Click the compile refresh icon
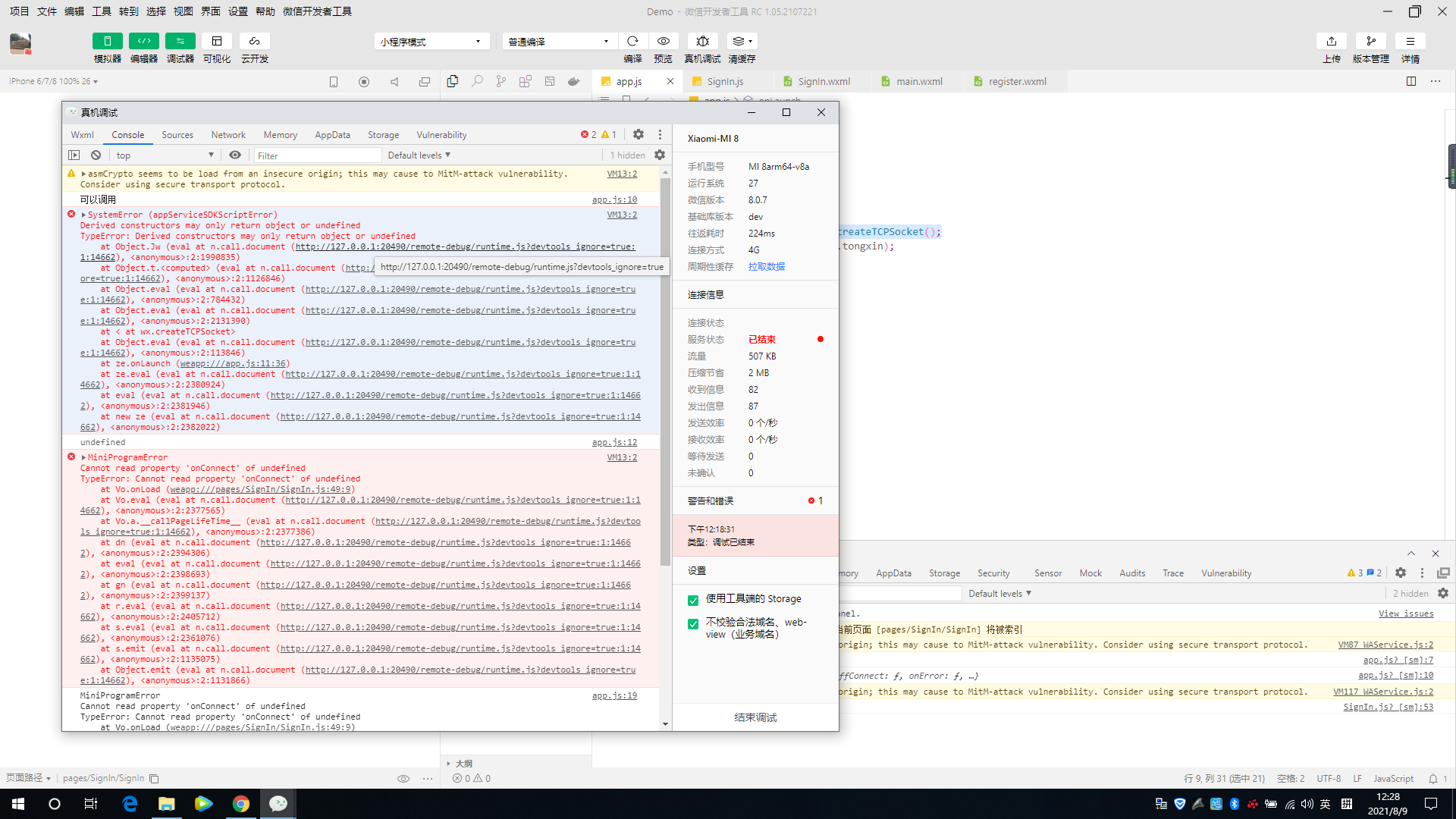Viewport: 1456px width, 819px height. [632, 41]
